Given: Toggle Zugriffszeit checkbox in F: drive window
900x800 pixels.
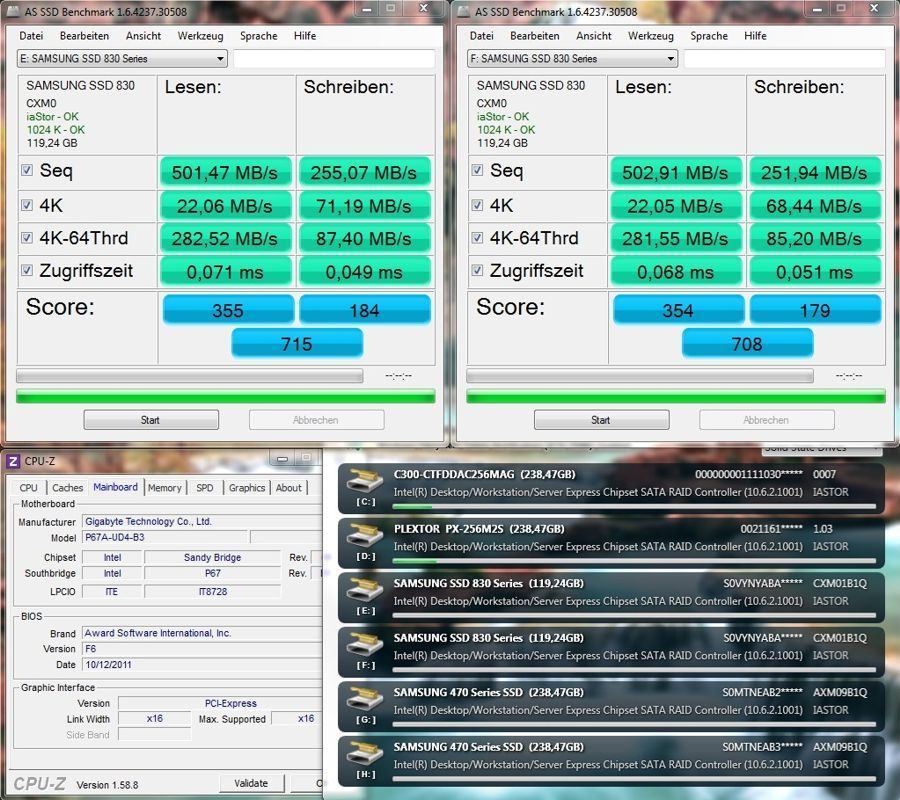Looking at the screenshot, I should click(477, 270).
